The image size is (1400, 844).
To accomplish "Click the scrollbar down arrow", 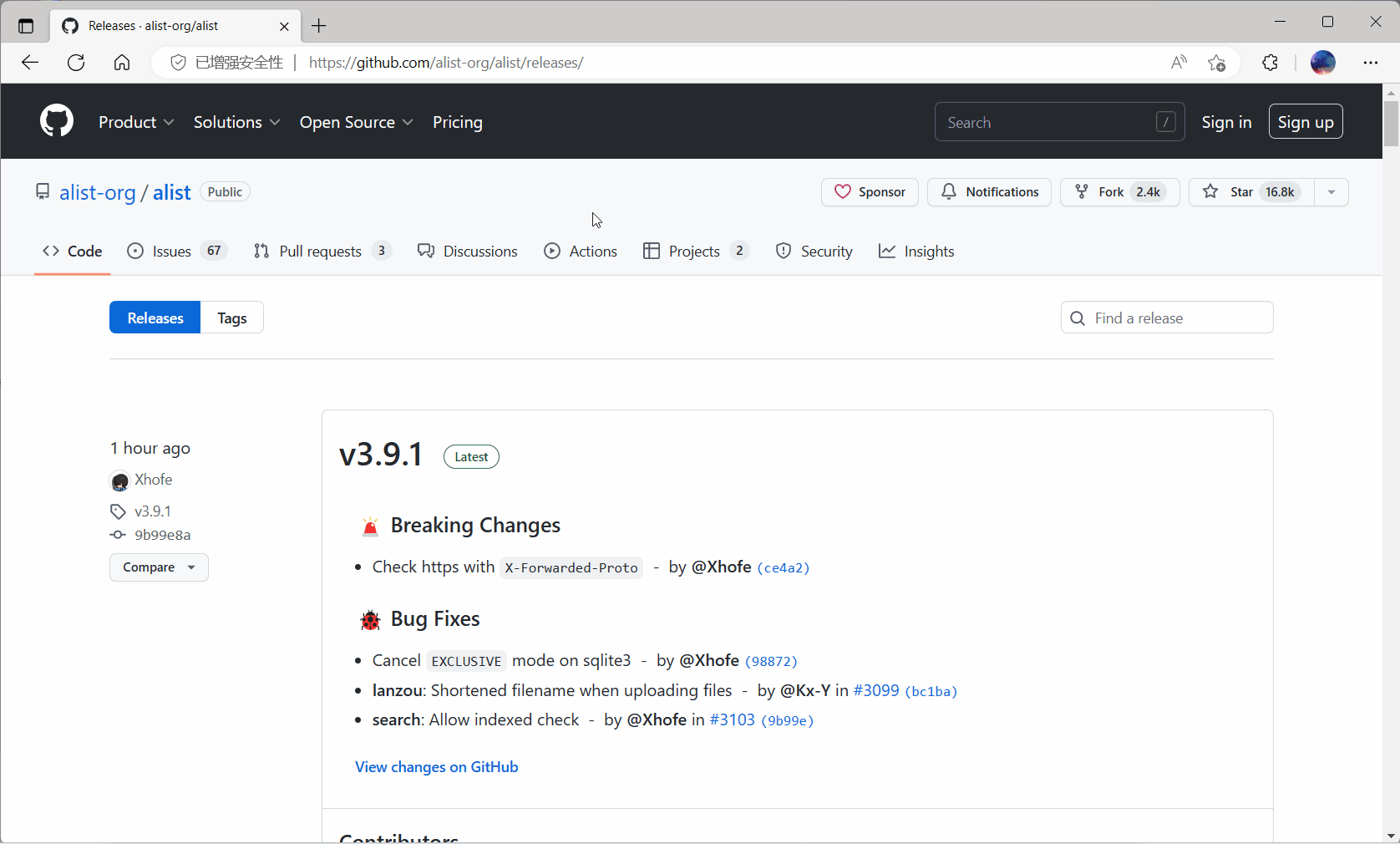I will pyautogui.click(x=1391, y=836).
